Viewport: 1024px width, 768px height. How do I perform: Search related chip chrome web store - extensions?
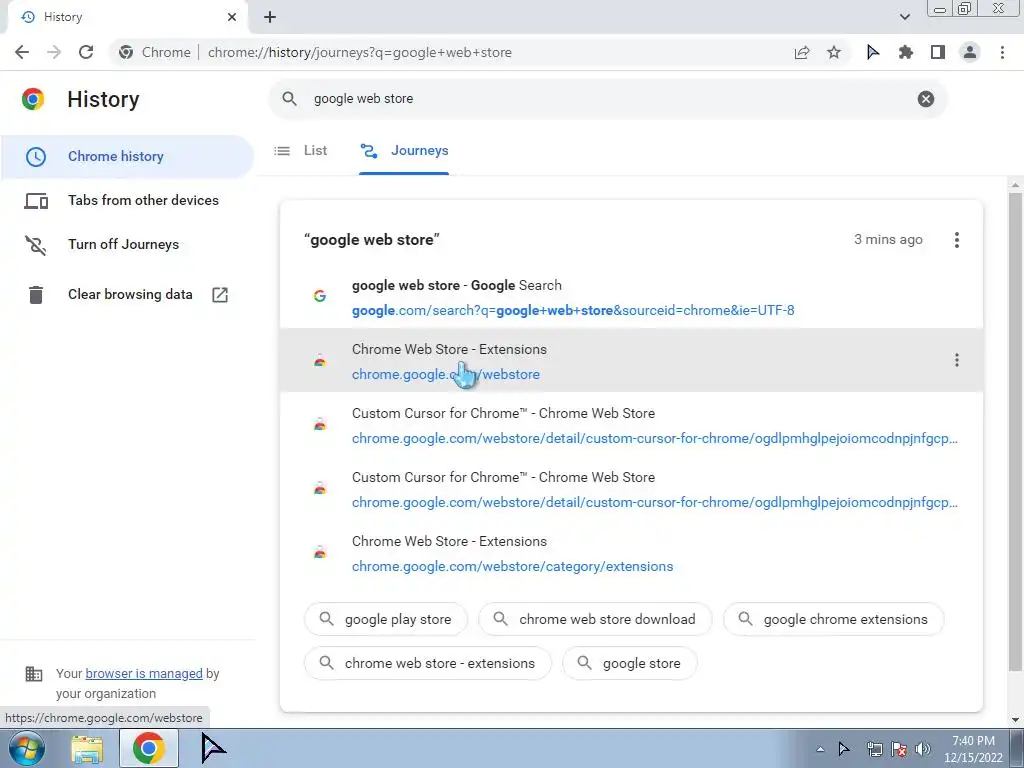point(428,663)
